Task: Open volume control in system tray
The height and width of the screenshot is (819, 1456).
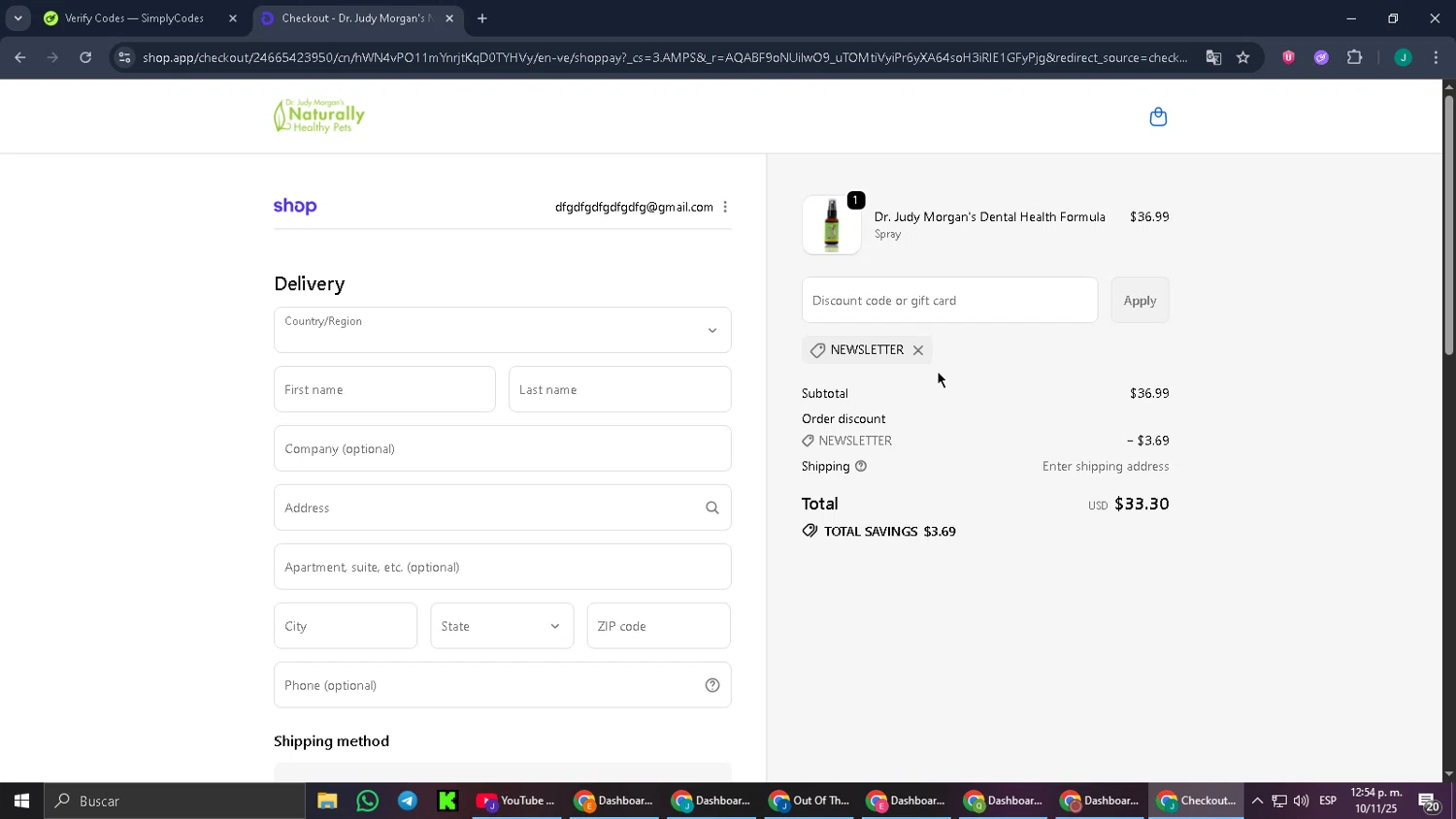Action: click(1301, 801)
